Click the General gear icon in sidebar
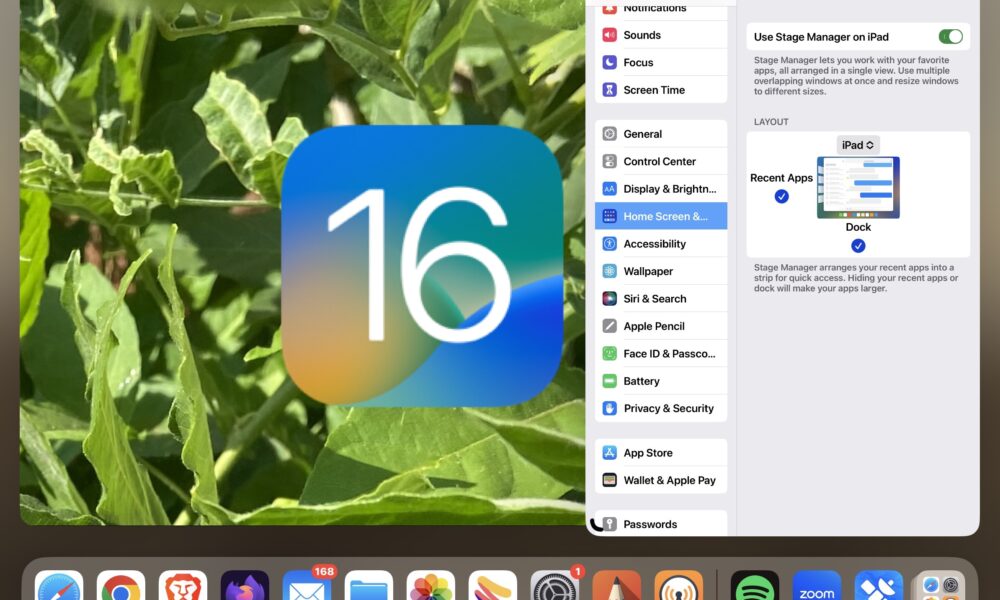 tap(610, 134)
